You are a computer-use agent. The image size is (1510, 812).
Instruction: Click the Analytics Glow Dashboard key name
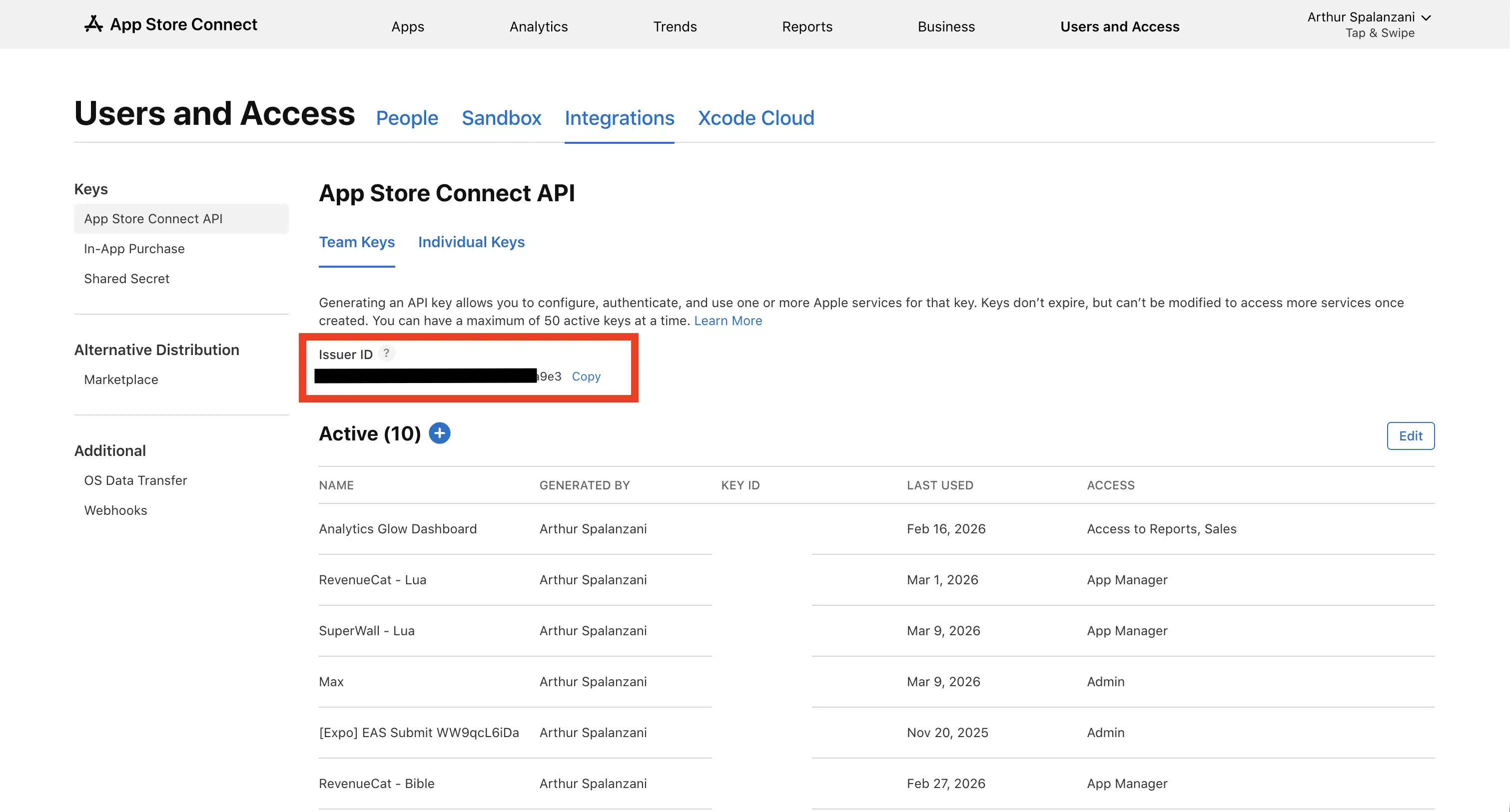click(398, 528)
